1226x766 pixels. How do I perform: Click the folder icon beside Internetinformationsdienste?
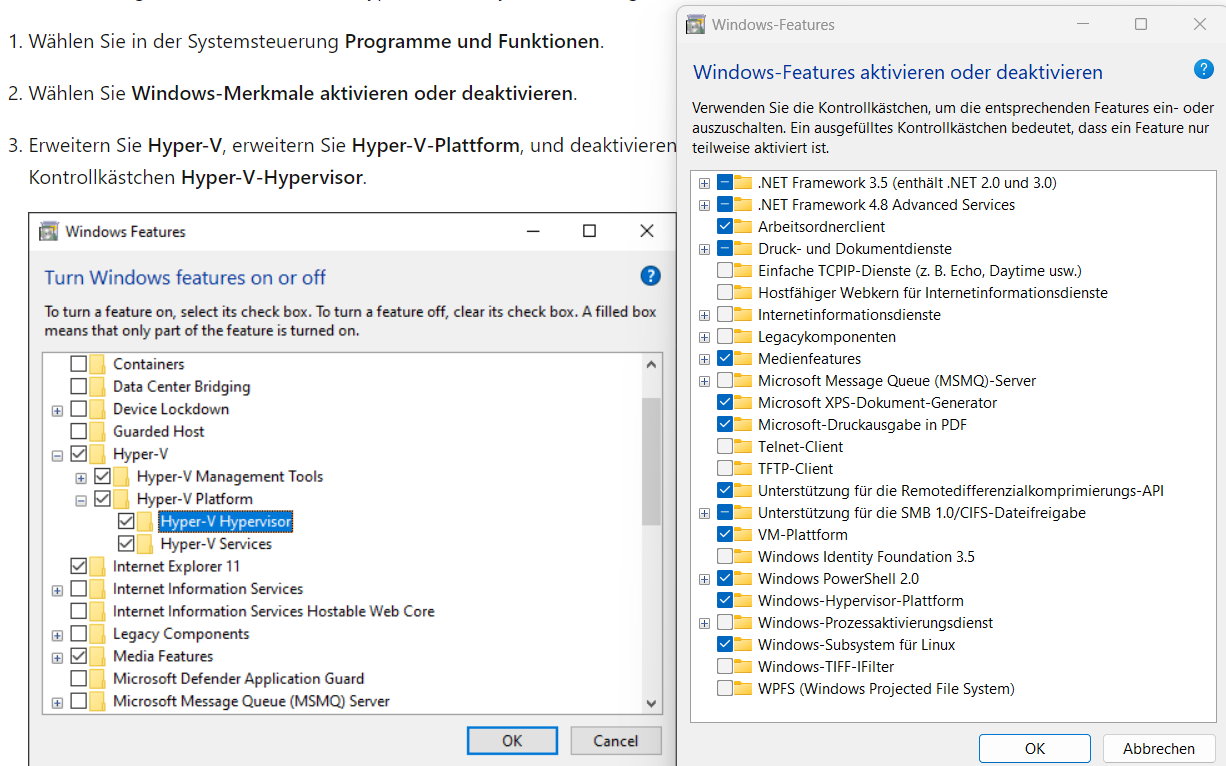[x=743, y=314]
